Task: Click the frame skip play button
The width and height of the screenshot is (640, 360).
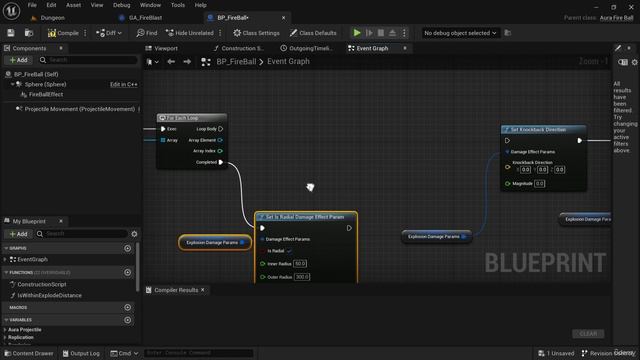Action: click(369, 33)
